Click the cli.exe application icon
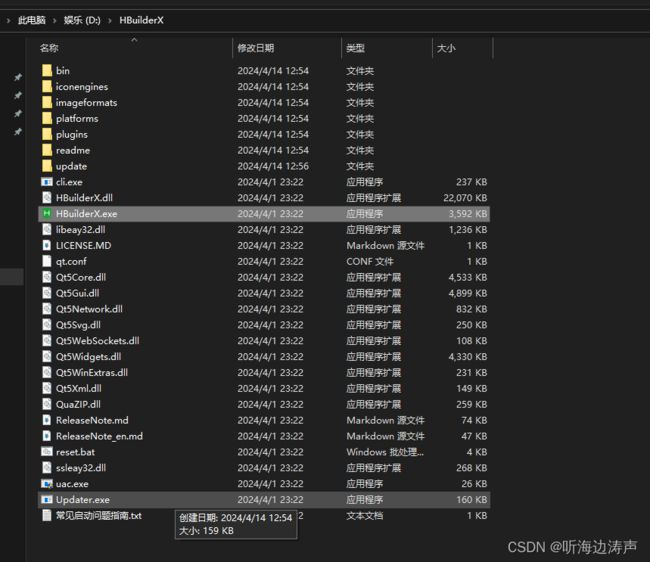Screen dimensions: 650x562 (x=47, y=182)
